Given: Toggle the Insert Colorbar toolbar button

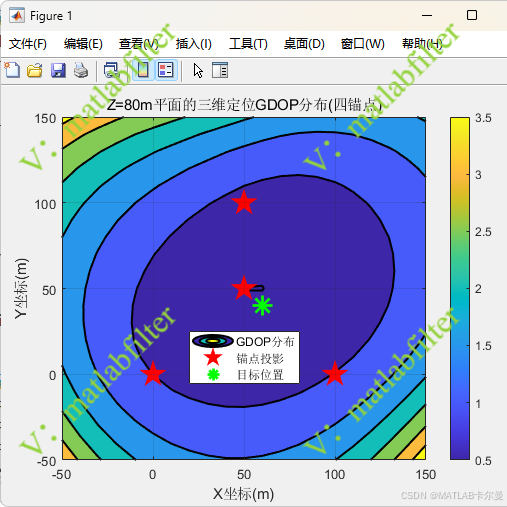Looking at the screenshot, I should coord(143,70).
